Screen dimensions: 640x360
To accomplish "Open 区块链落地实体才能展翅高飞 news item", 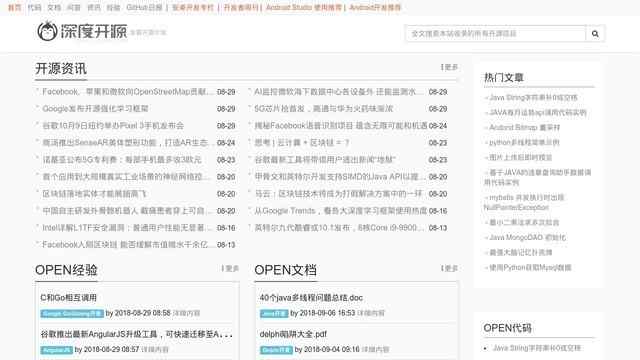I will point(94,194).
